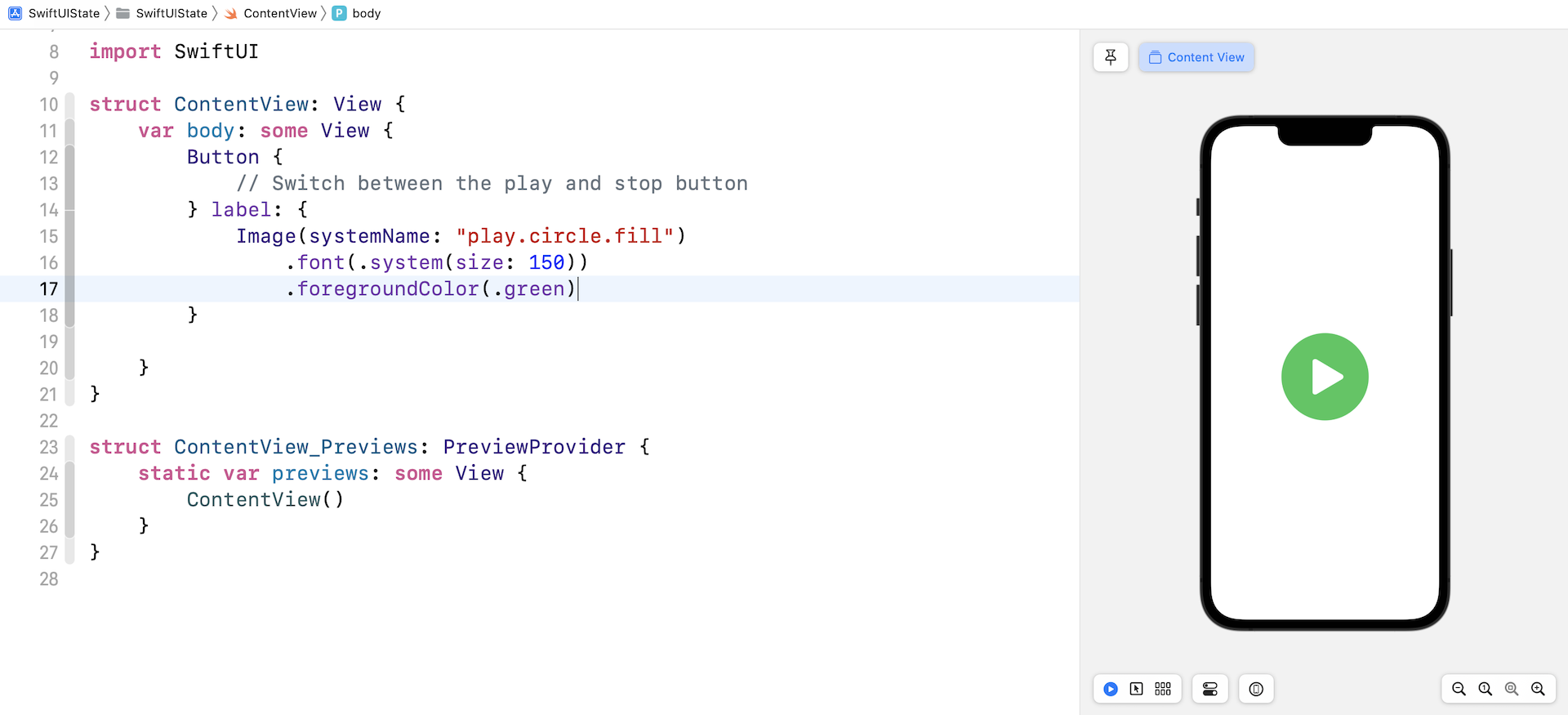Select the Content View preview tab
Viewport: 1568px width, 715px height.
pos(1196,57)
